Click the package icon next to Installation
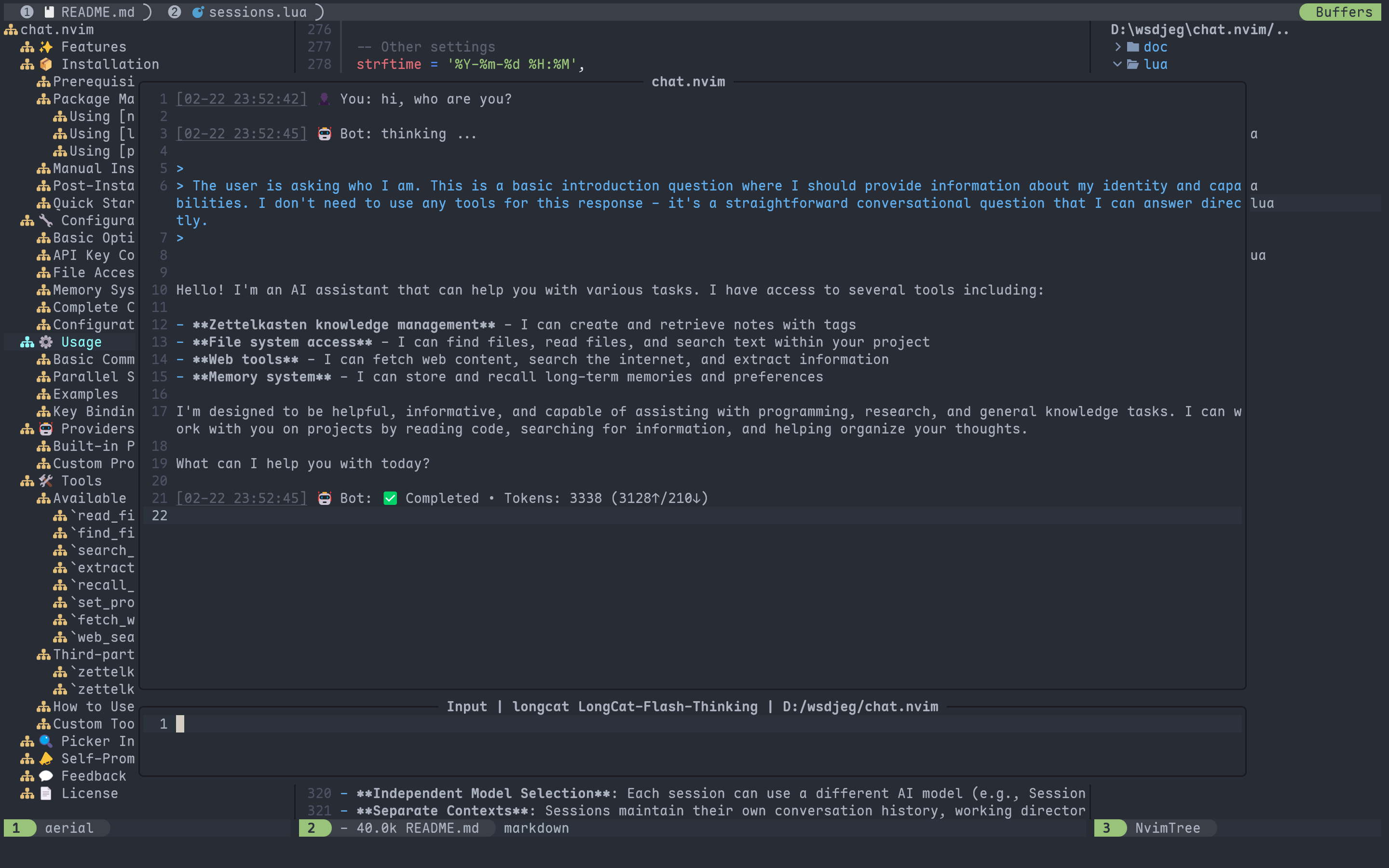Image resolution: width=1389 pixels, height=868 pixels. click(x=46, y=64)
